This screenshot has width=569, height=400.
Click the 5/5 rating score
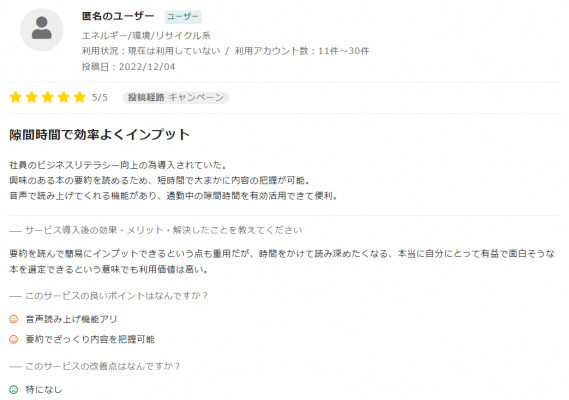tap(100, 97)
